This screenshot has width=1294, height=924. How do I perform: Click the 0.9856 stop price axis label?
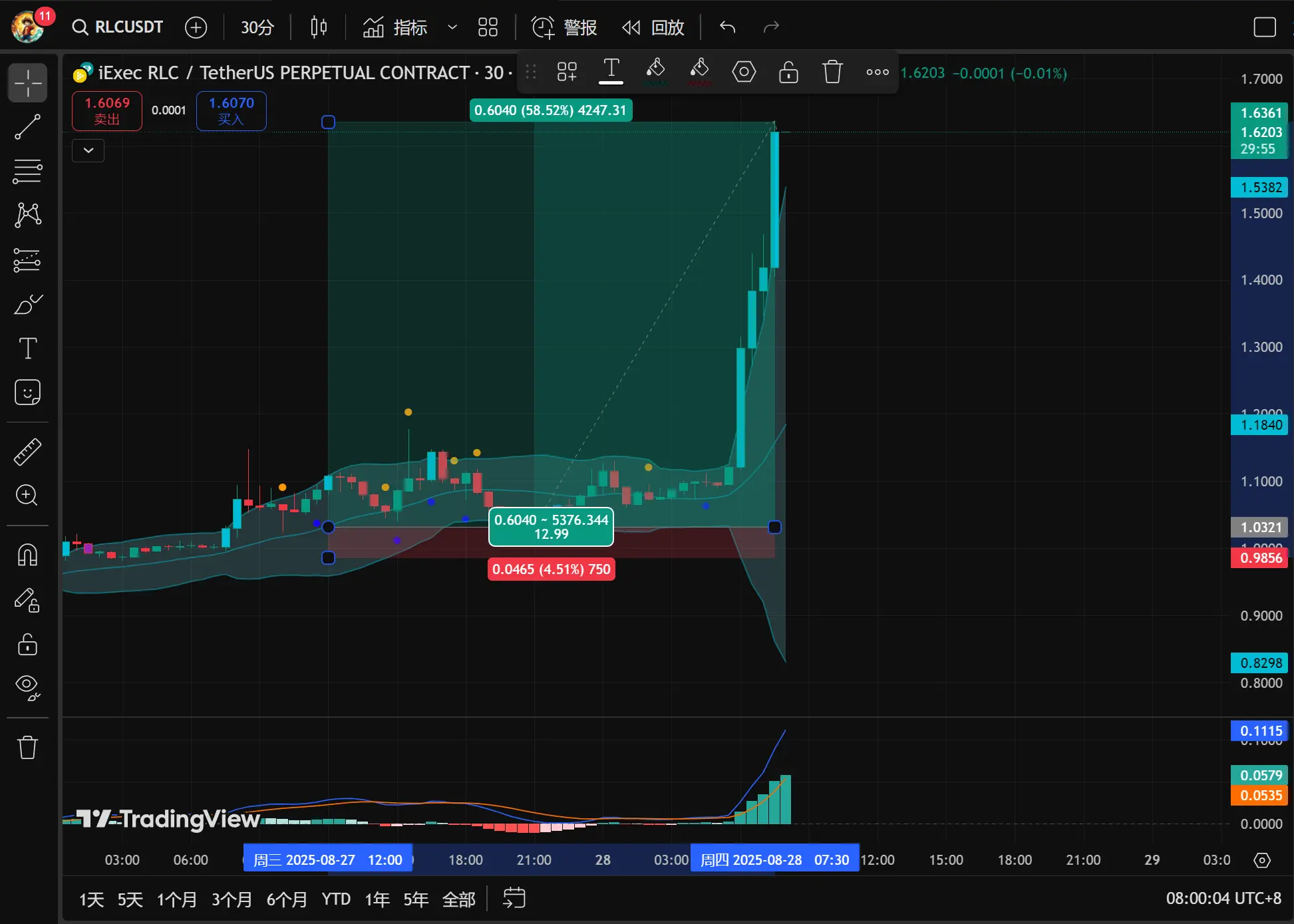point(1260,558)
